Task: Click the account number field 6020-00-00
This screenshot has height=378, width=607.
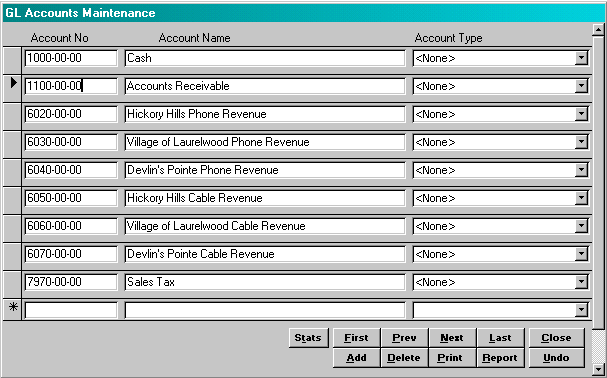Action: pyautogui.click(x=71, y=114)
